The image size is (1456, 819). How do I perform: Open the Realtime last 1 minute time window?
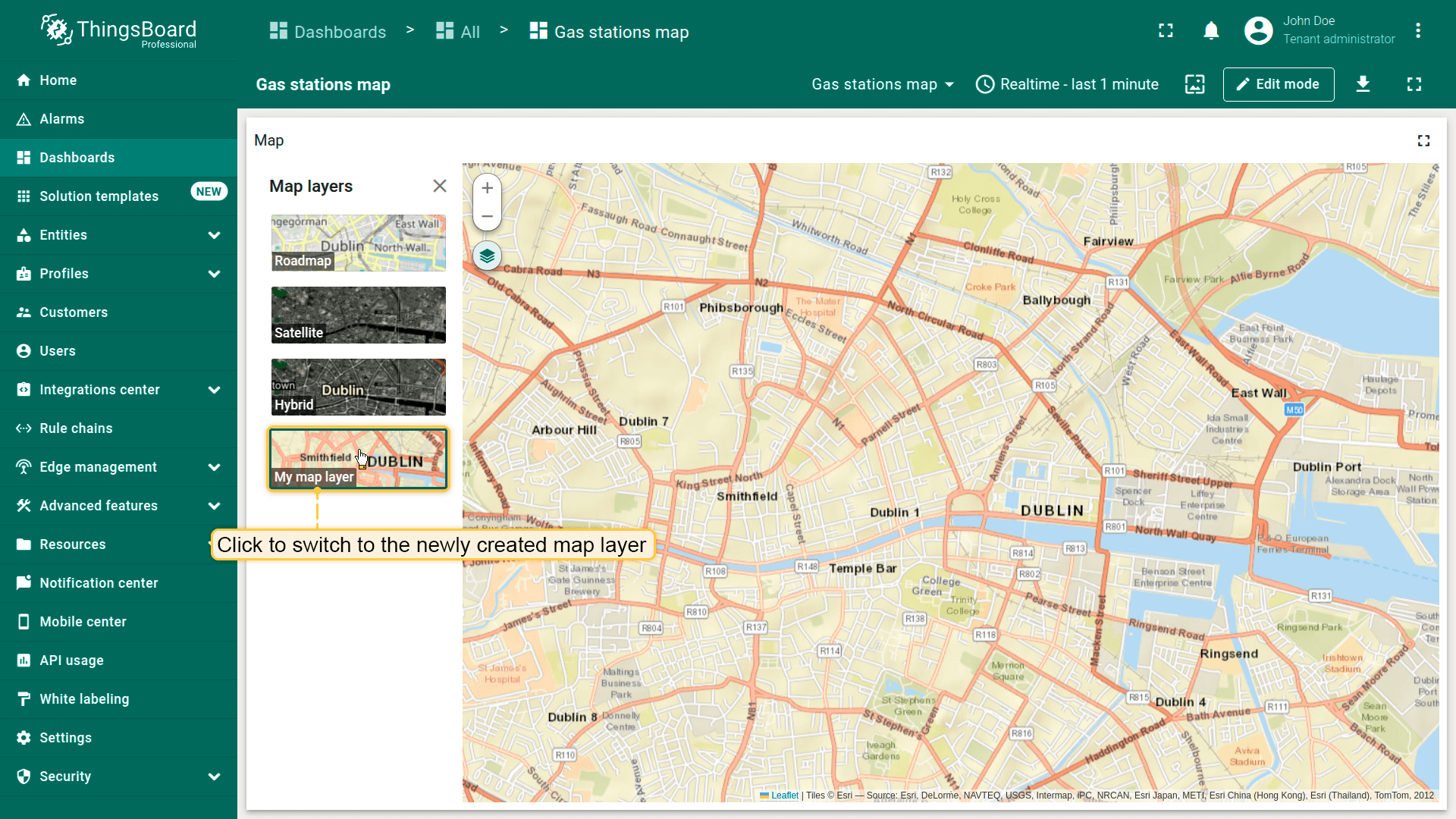[x=1067, y=84]
